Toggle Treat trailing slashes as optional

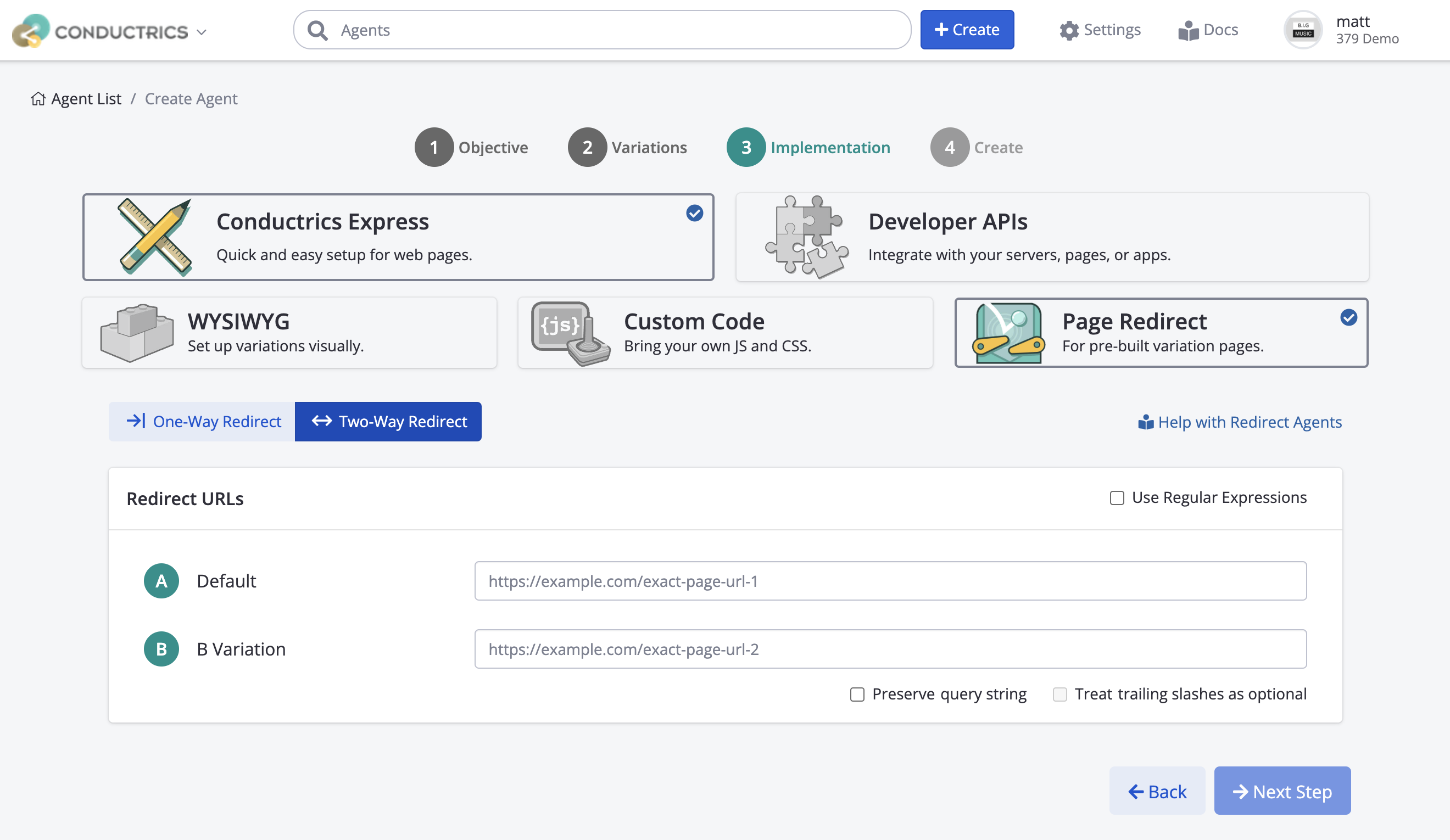(x=1059, y=695)
